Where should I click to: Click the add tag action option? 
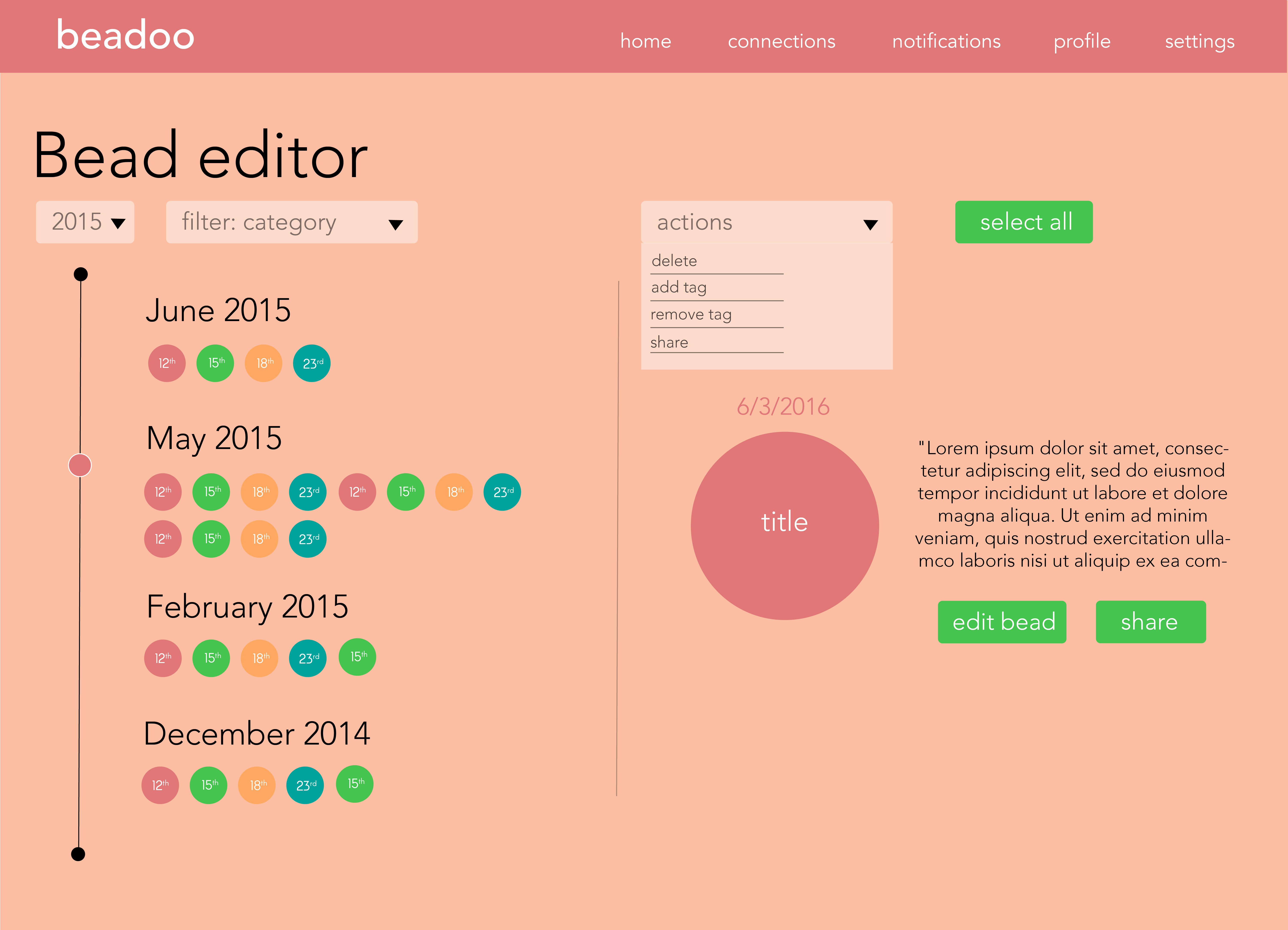pos(679,288)
